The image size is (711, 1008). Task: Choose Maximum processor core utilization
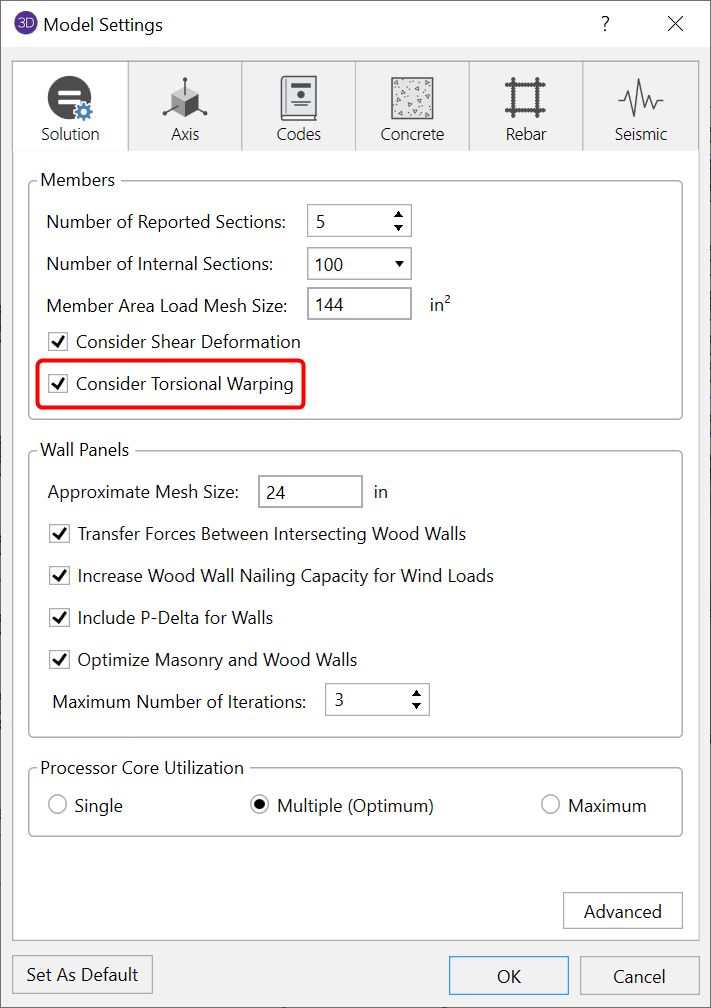551,805
